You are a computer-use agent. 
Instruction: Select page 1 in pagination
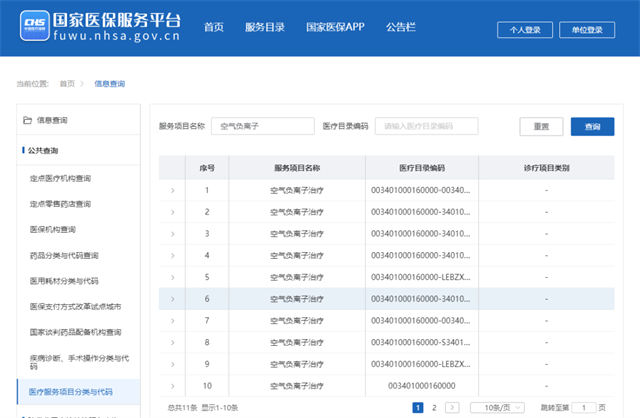(x=418, y=407)
